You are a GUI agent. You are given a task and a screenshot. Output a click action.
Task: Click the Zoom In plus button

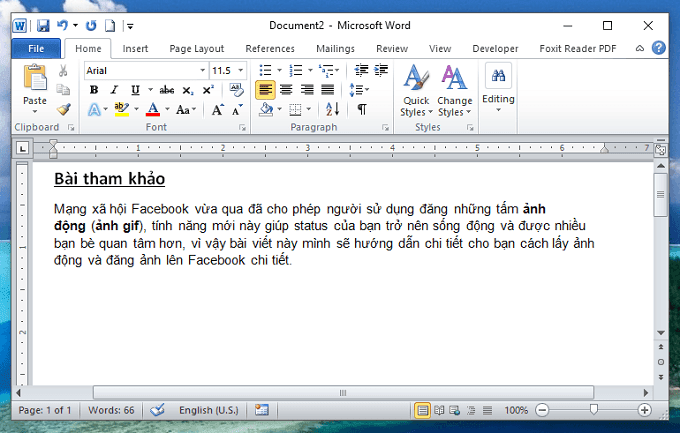(644, 410)
